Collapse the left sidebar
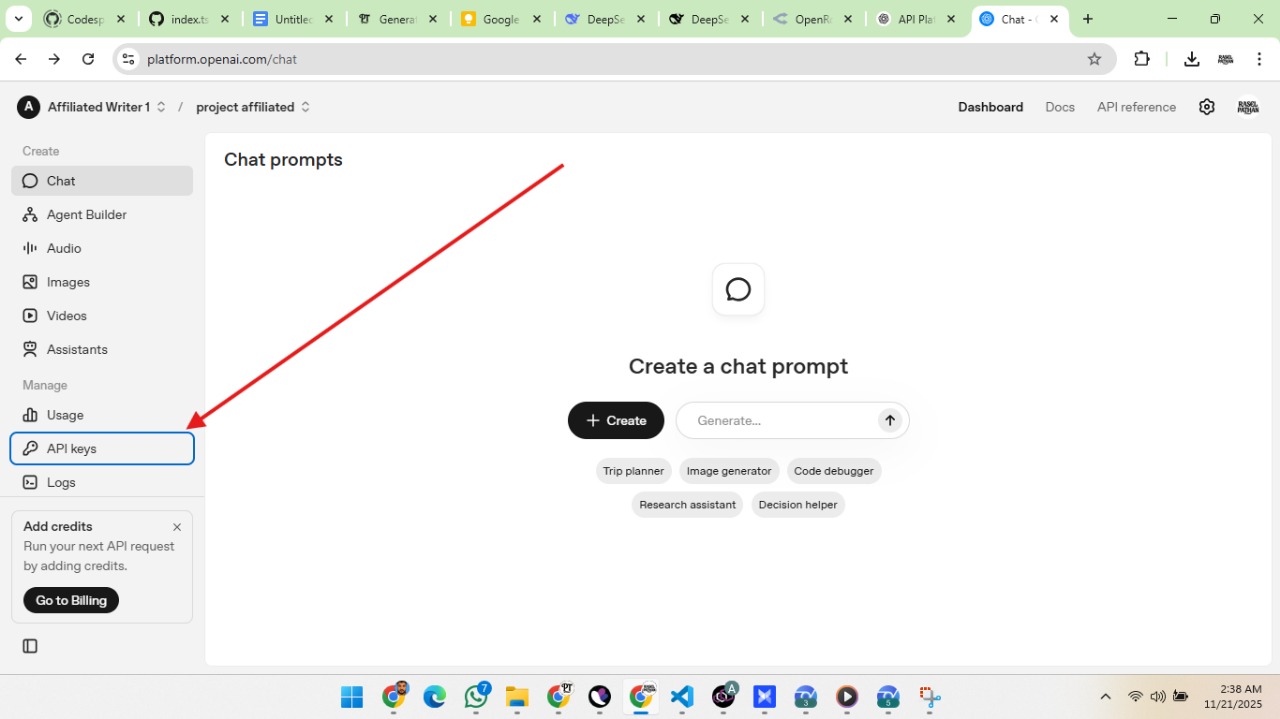Screen dimensions: 1280x719 pyautogui.click(x=29, y=645)
